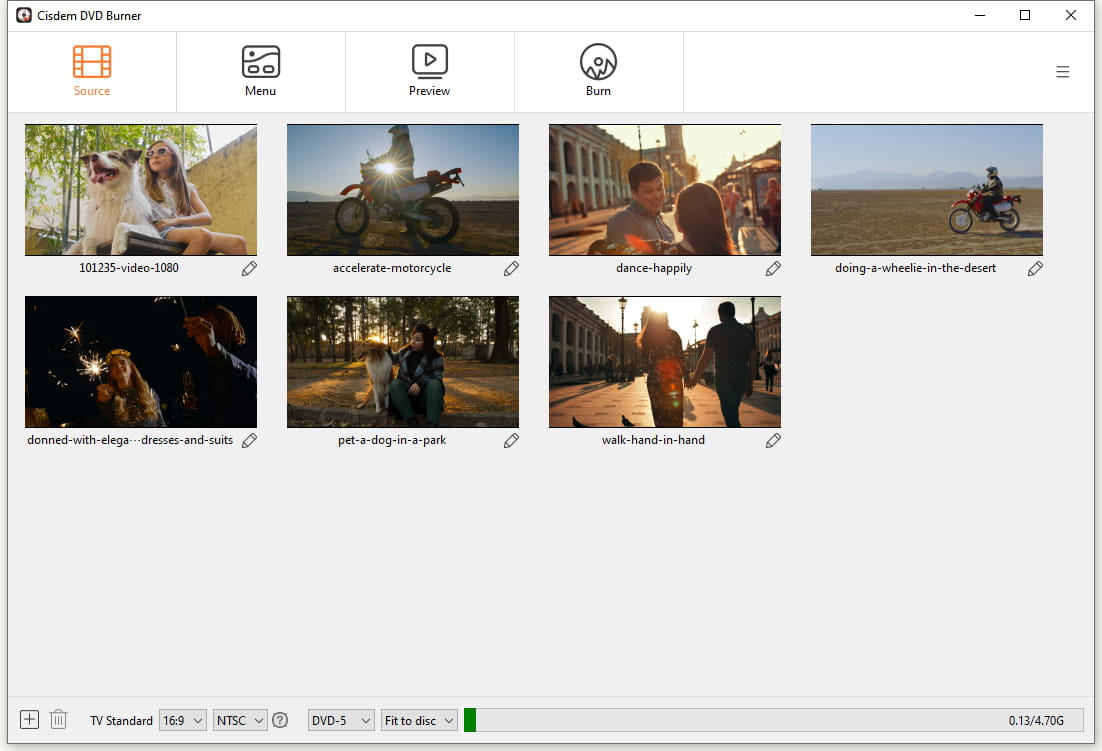This screenshot has height=751, width=1102.
Task: Click the edit pencil for 101235-video-1080
Action: (249, 269)
